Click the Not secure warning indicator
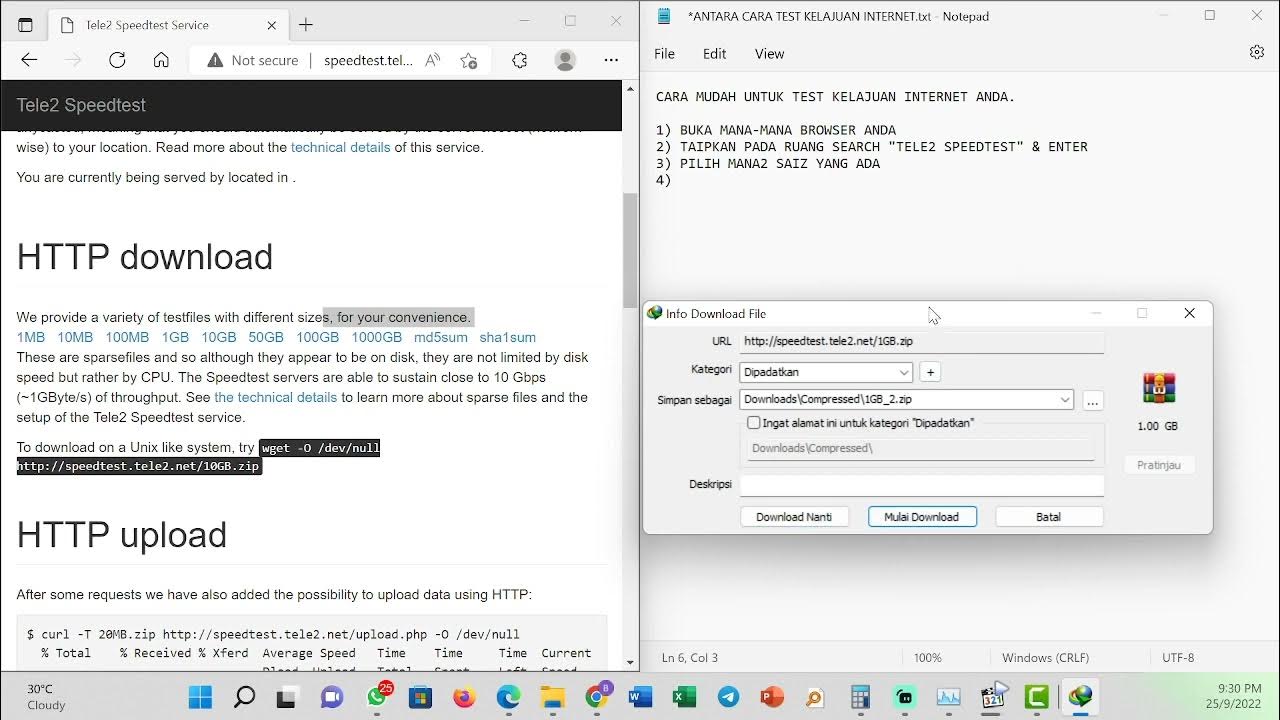The image size is (1280, 720). 253,60
